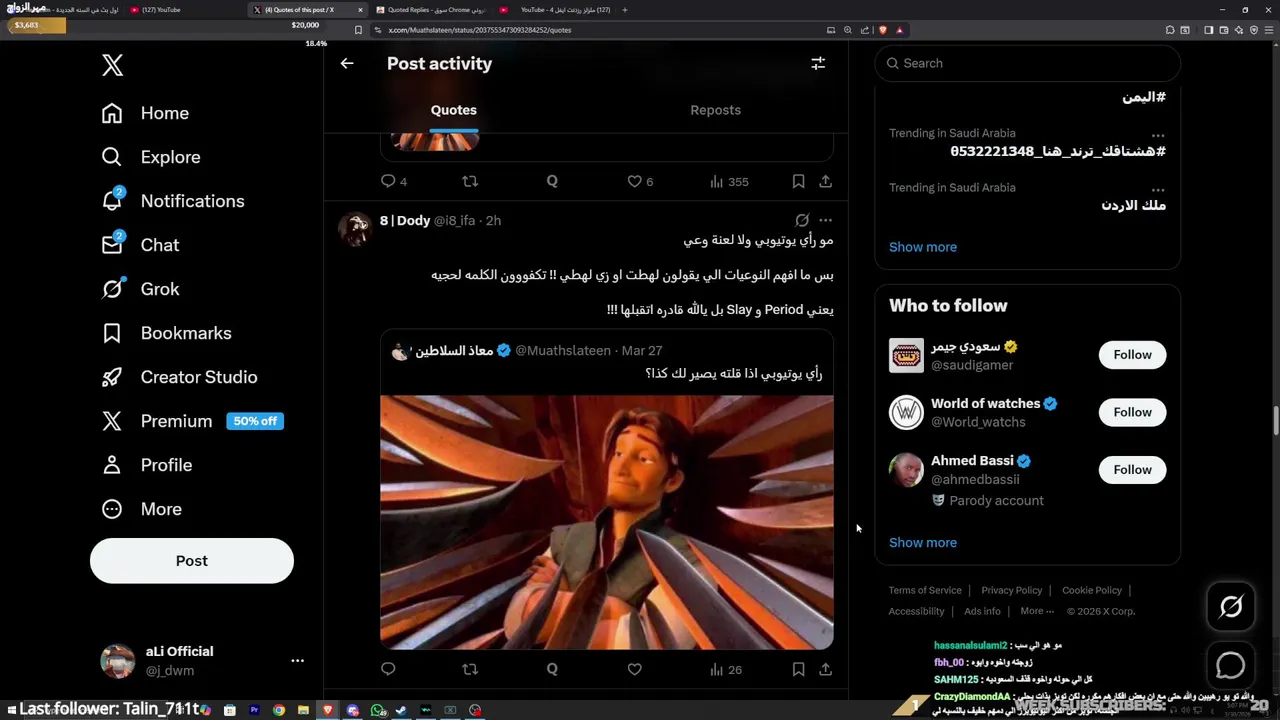Click the X logo in the sidebar
Image resolution: width=1280 pixels, height=720 pixels.
[x=112, y=66]
